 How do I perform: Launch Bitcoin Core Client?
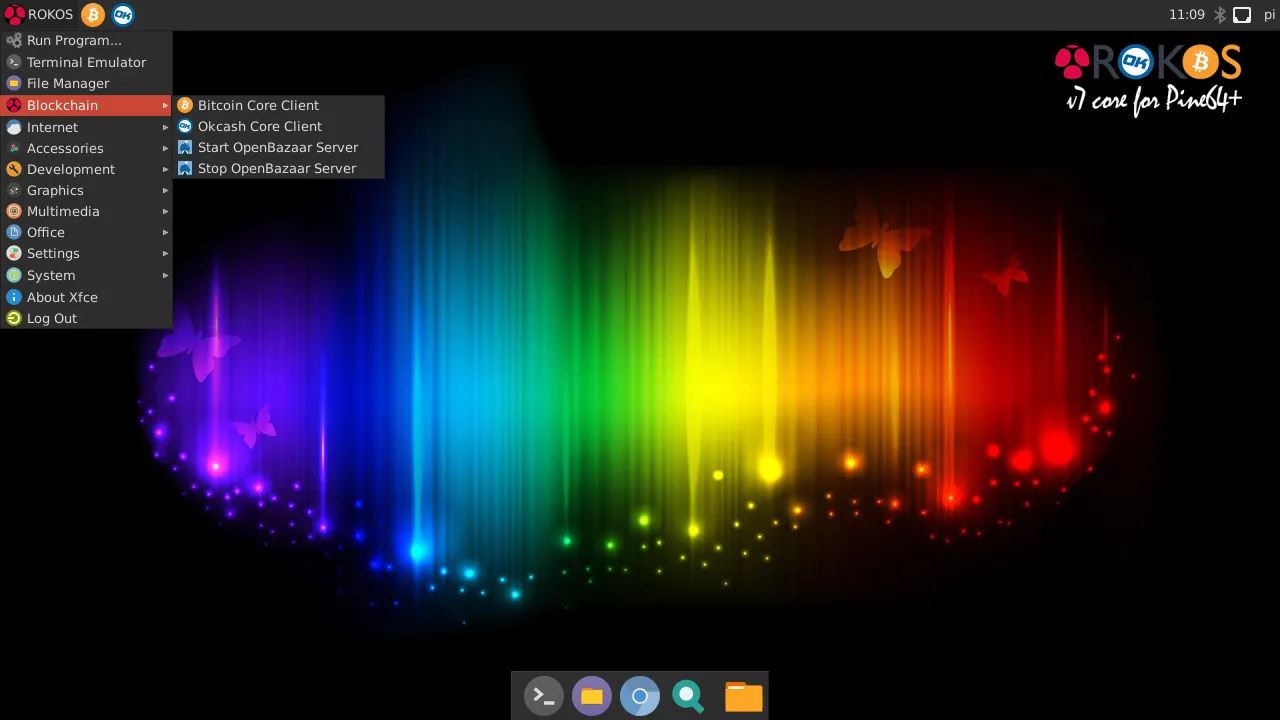coord(278,105)
